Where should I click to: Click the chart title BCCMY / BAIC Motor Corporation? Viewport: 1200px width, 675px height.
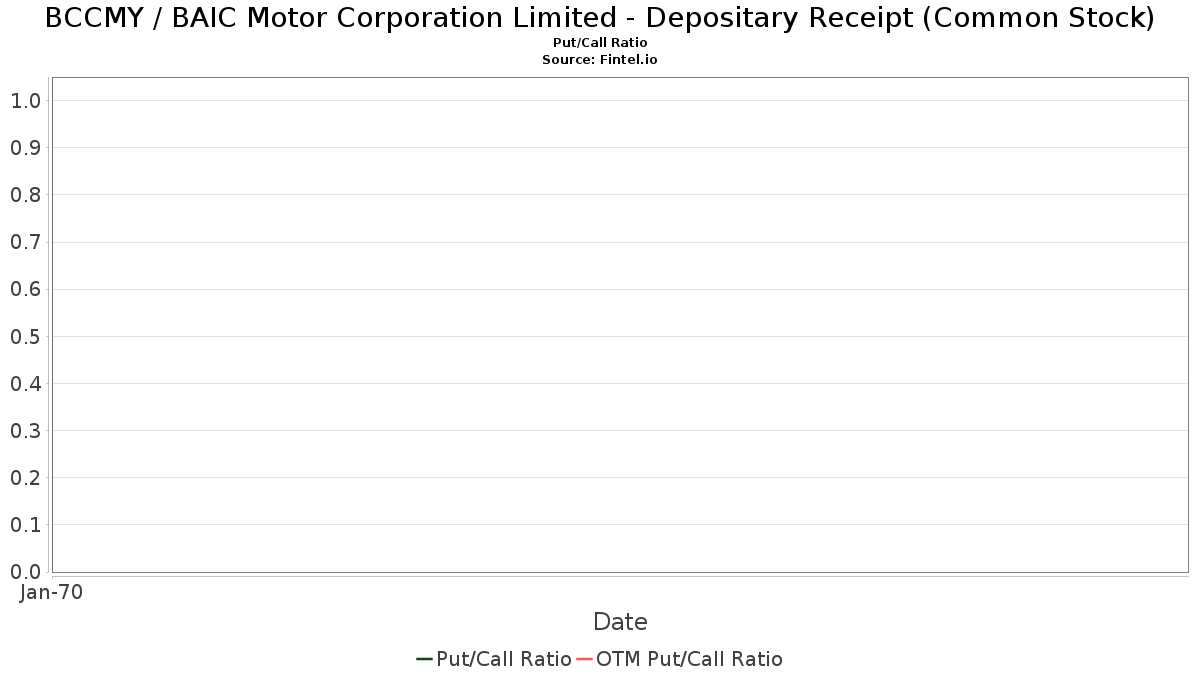click(x=600, y=18)
